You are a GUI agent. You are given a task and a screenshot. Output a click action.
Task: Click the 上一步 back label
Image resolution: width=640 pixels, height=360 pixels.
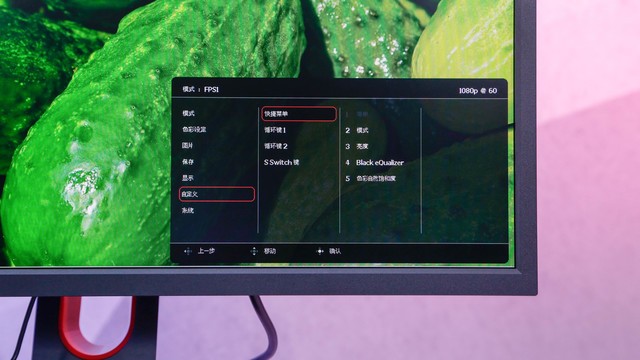[207, 251]
